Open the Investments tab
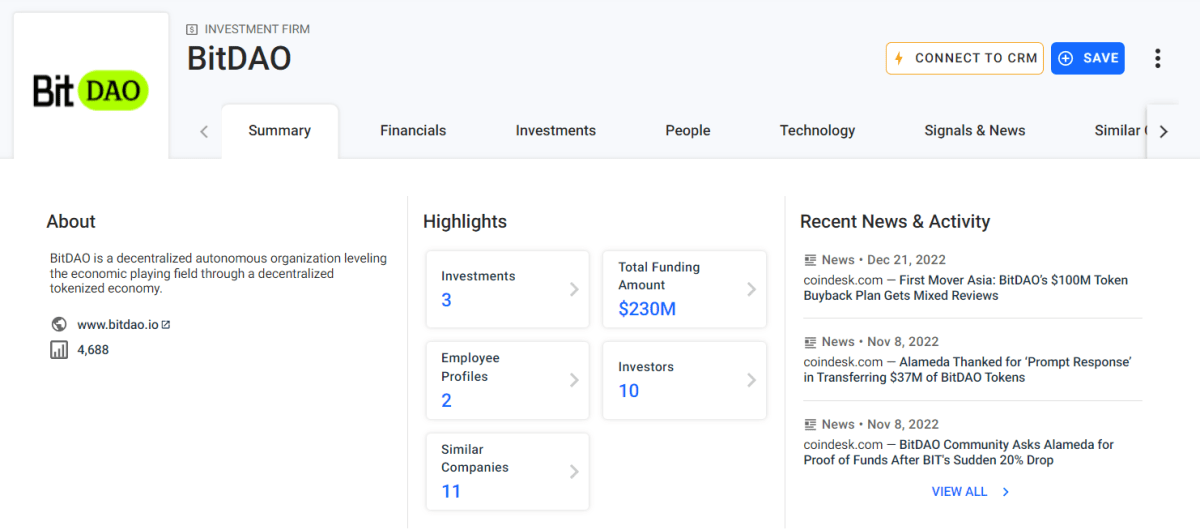 (556, 131)
